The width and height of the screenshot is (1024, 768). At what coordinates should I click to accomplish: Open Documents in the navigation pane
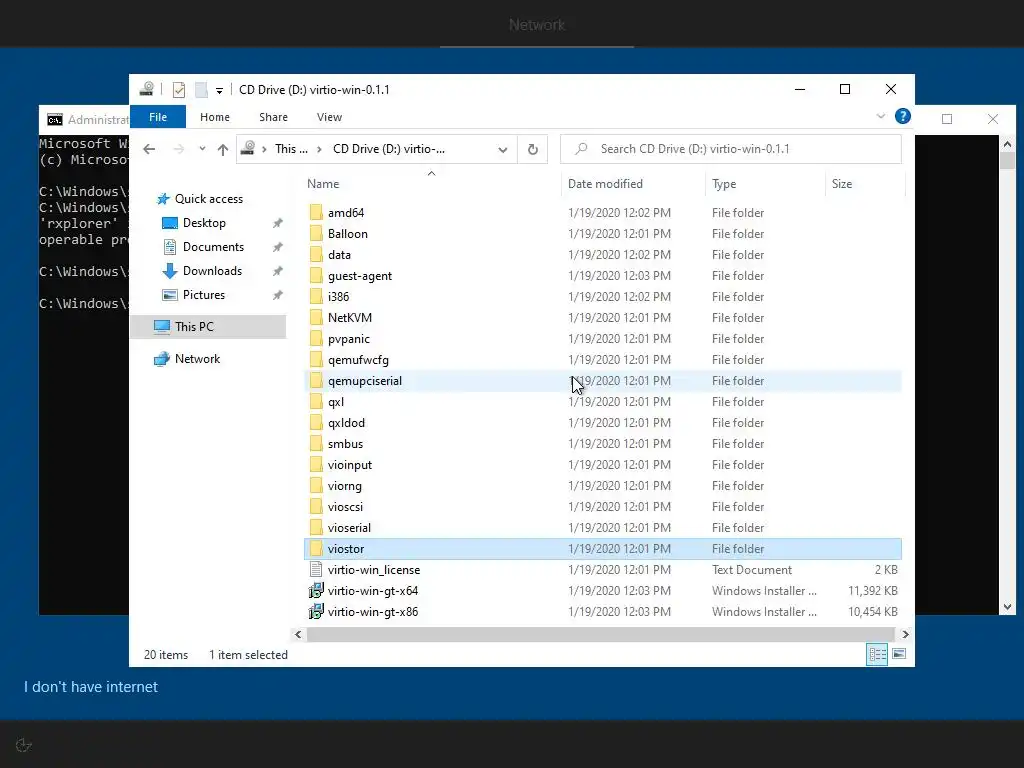coord(213,247)
